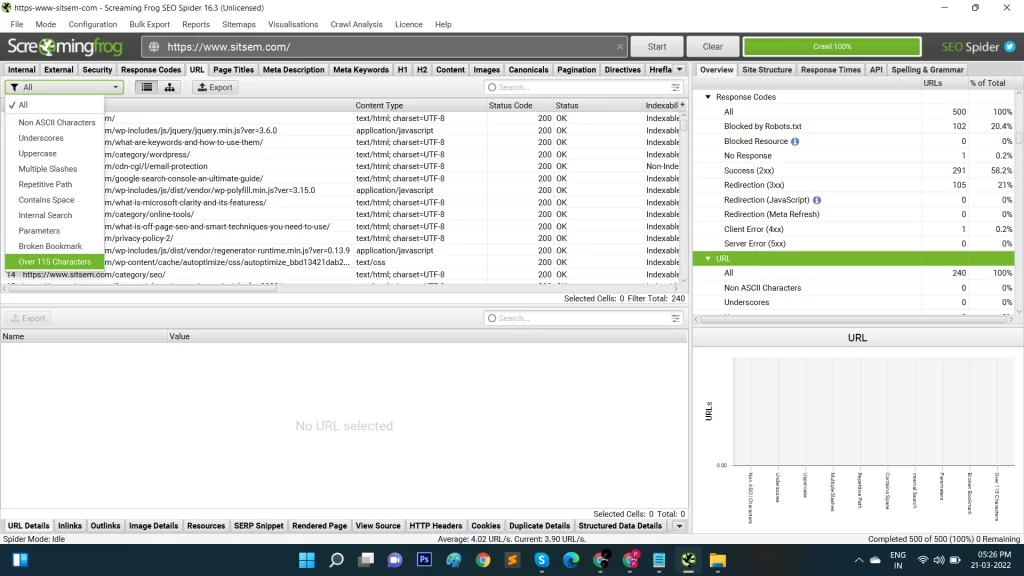Click the globe icon in the URL bar
Viewport: 1024px width, 576px height.
pos(154,47)
